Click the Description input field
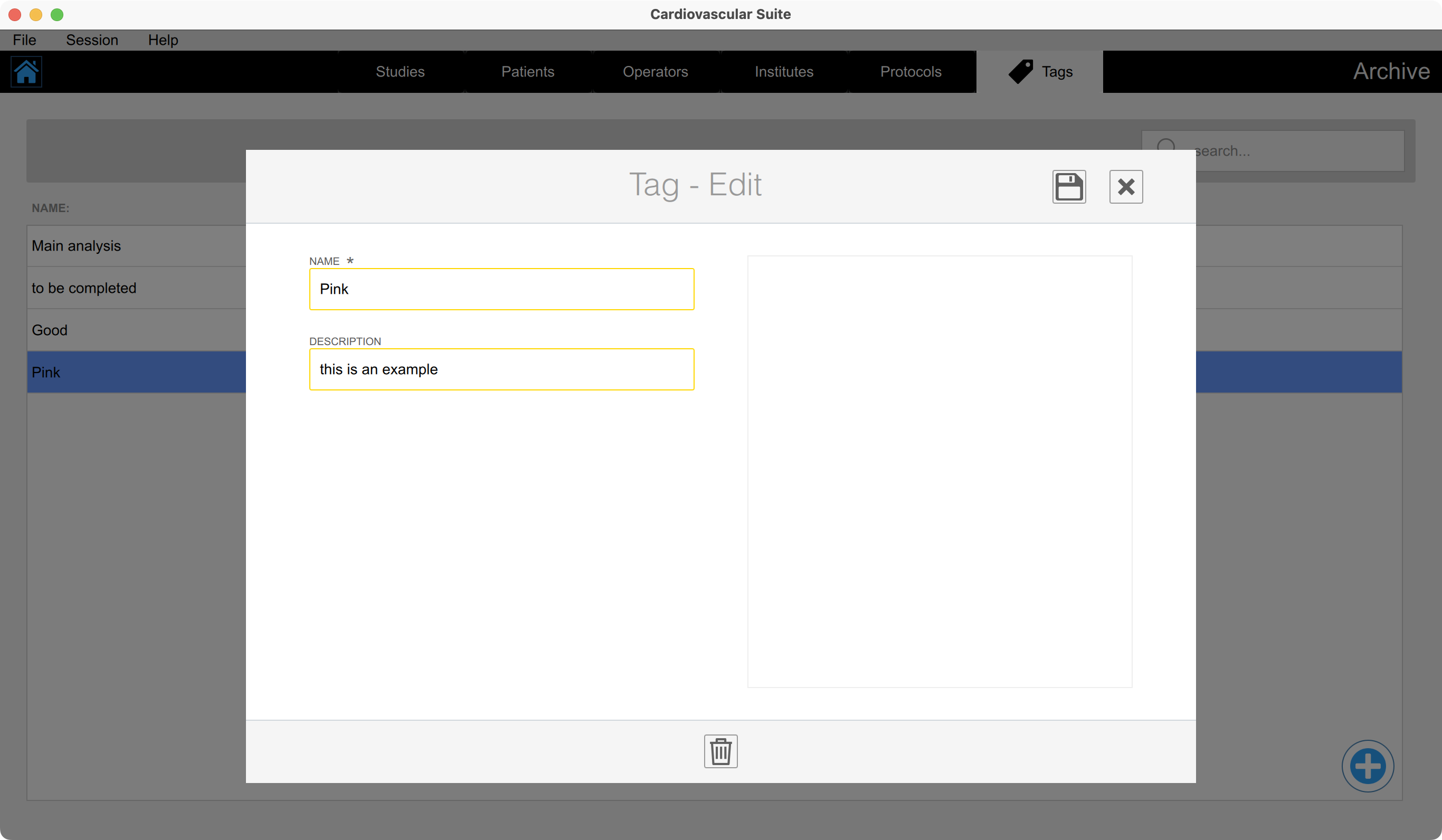1442x840 pixels. tap(501, 369)
